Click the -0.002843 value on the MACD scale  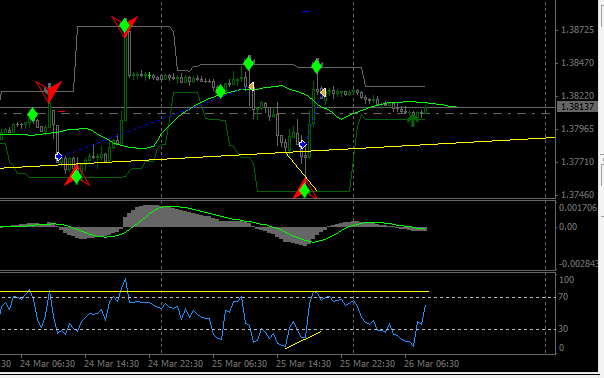[579, 264]
